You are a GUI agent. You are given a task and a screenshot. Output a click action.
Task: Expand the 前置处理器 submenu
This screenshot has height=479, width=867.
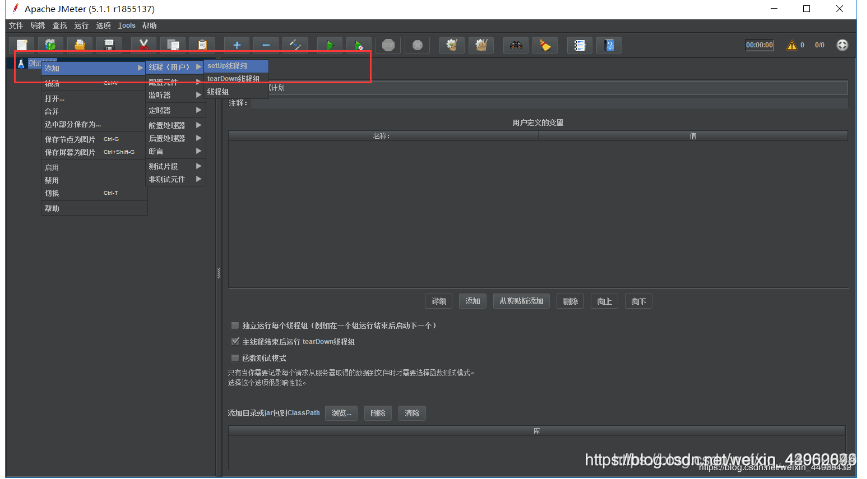click(x=175, y=125)
